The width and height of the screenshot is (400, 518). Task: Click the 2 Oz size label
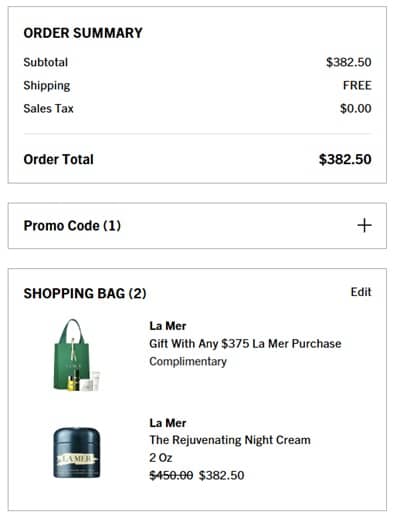[161, 458]
